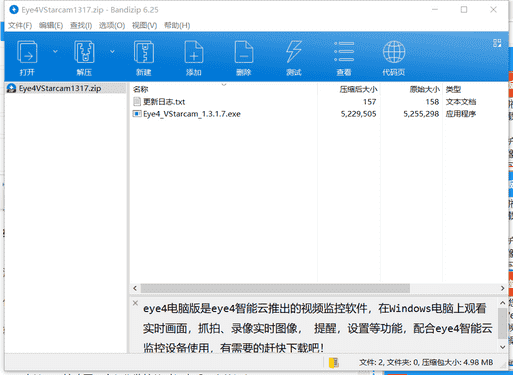Screen dimensions: 513x375
Task: Click the sort indicator chevron above the 名称 column
Action: [224, 84]
